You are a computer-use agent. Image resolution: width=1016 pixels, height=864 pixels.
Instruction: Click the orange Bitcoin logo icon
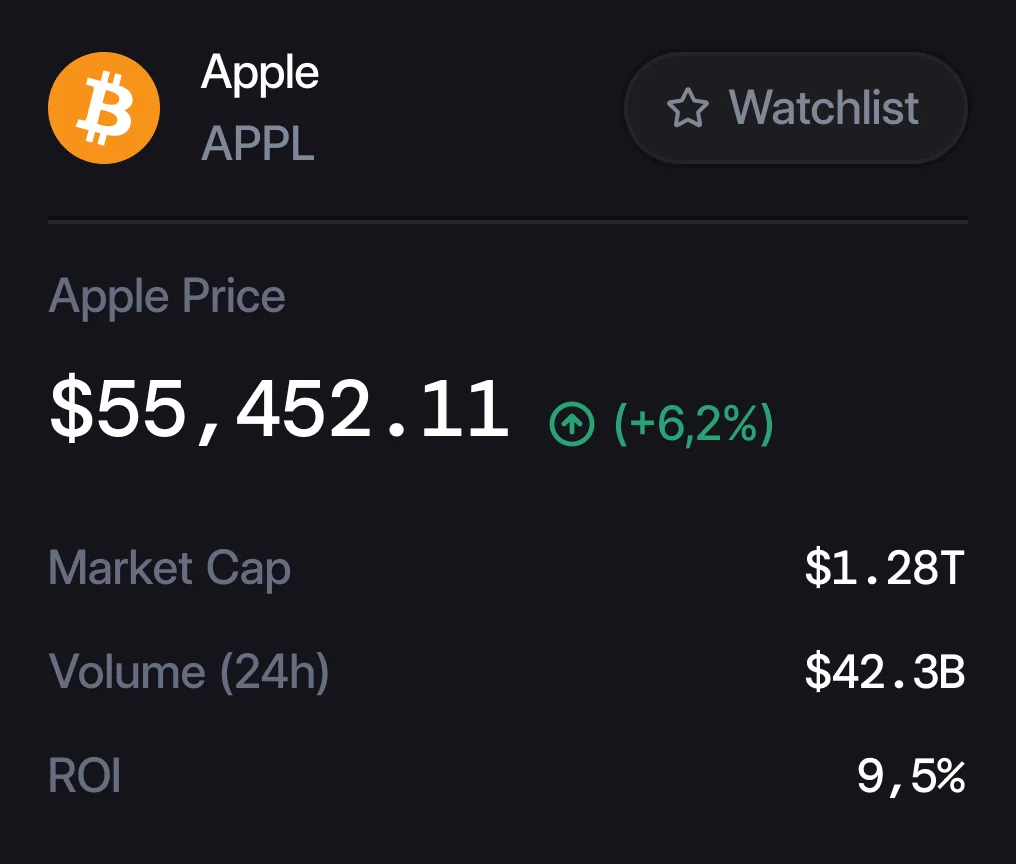coord(104,108)
